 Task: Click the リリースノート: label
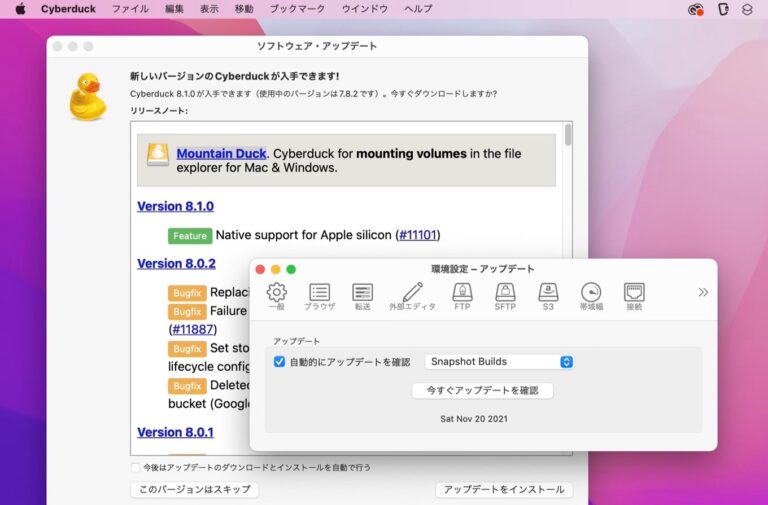click(x=159, y=111)
